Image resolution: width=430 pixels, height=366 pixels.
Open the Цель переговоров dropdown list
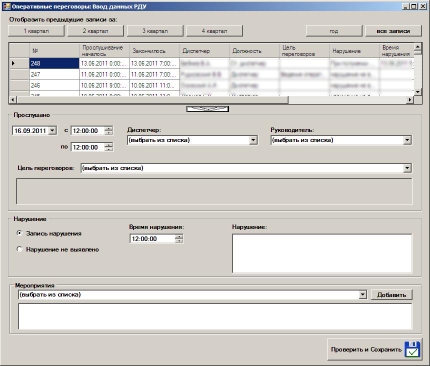(407, 168)
